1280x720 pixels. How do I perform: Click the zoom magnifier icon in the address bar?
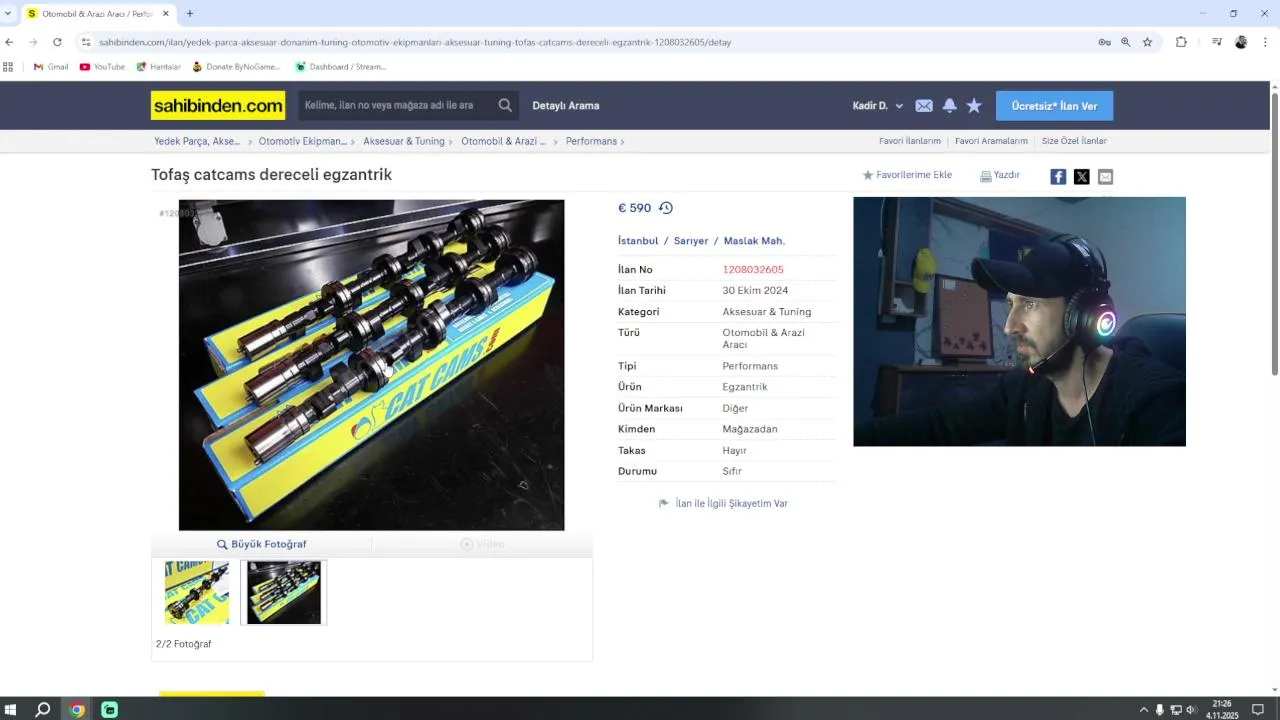(x=1126, y=42)
